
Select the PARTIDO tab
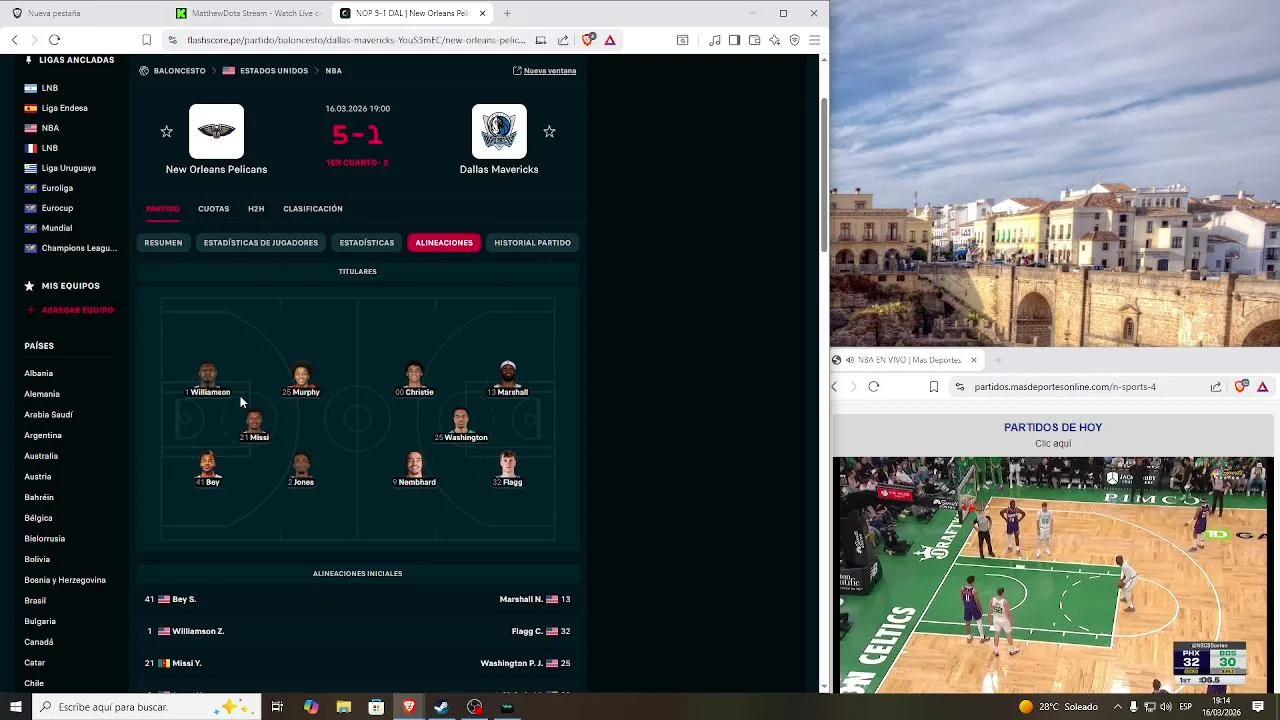[163, 209]
